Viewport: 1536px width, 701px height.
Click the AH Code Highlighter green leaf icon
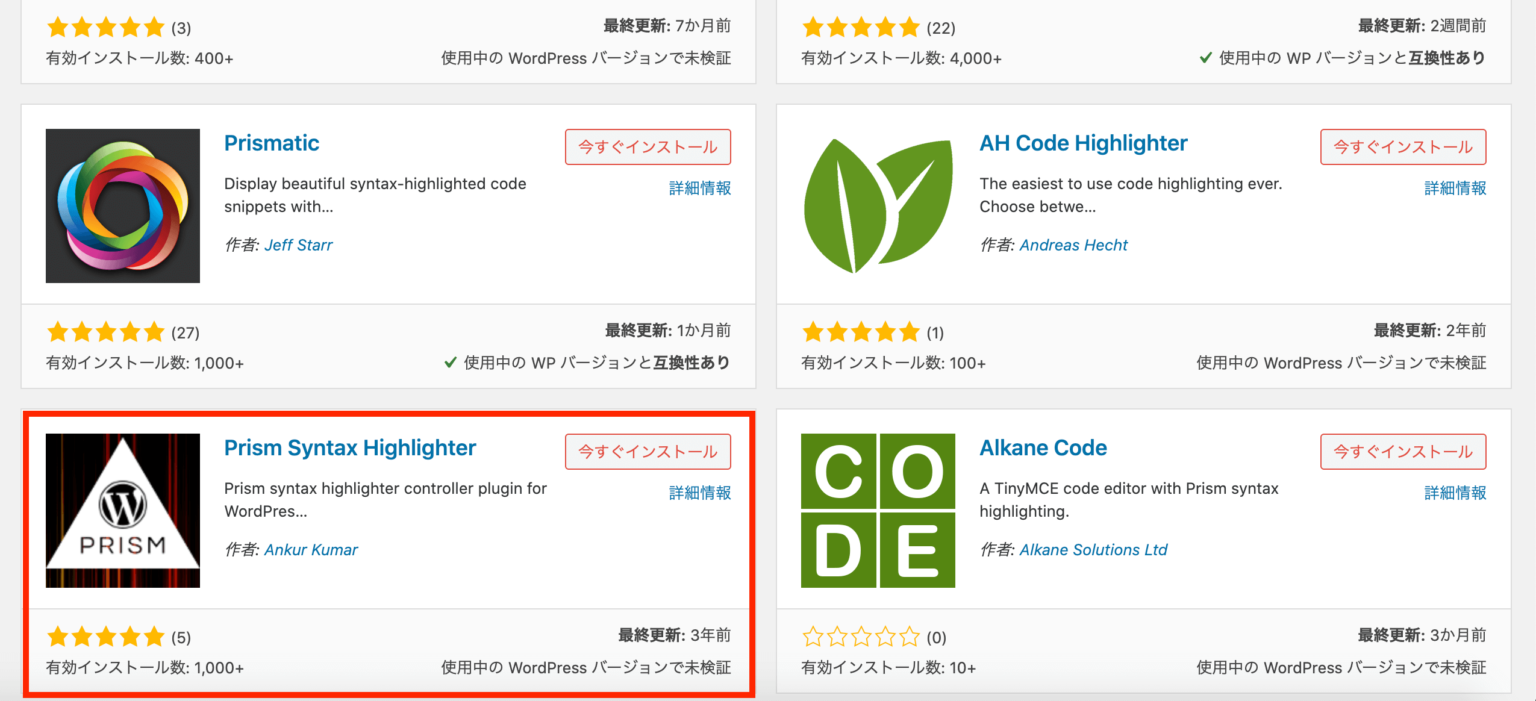(x=878, y=206)
